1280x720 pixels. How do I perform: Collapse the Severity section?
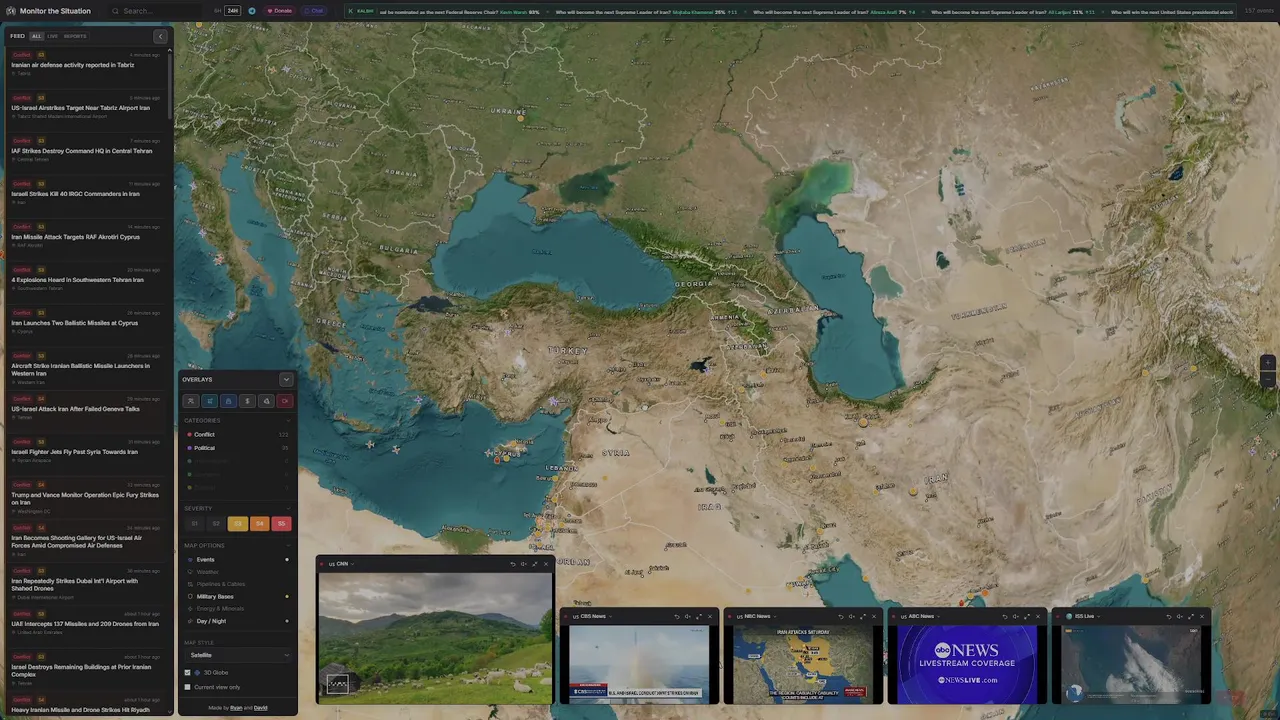pos(288,508)
